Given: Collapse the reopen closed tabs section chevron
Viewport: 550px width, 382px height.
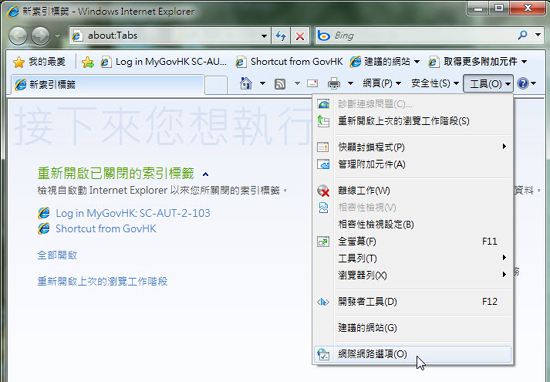Looking at the screenshot, I should tap(206, 174).
